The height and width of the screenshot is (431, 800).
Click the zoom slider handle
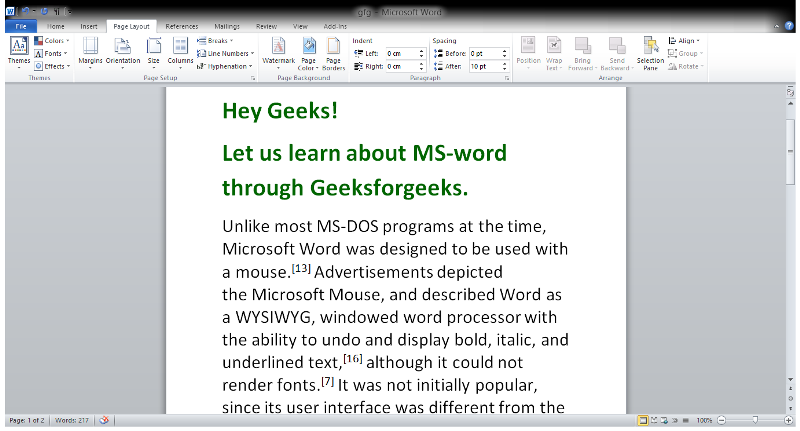tap(755, 420)
